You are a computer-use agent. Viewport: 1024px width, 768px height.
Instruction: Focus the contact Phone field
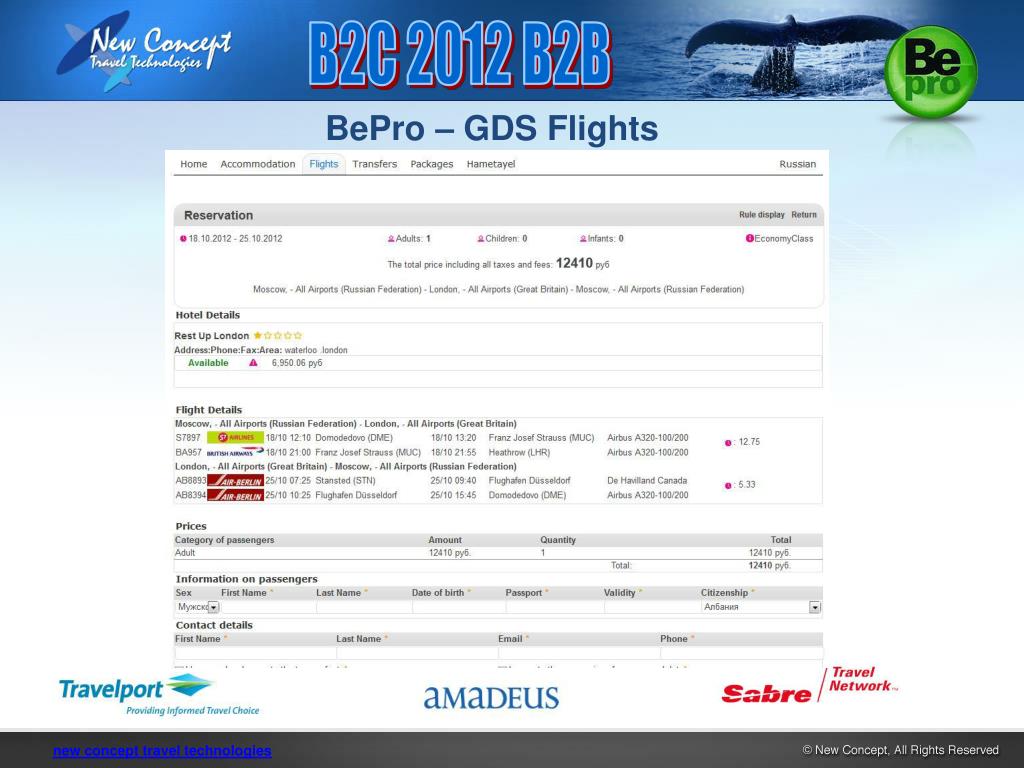pyautogui.click(x=742, y=652)
